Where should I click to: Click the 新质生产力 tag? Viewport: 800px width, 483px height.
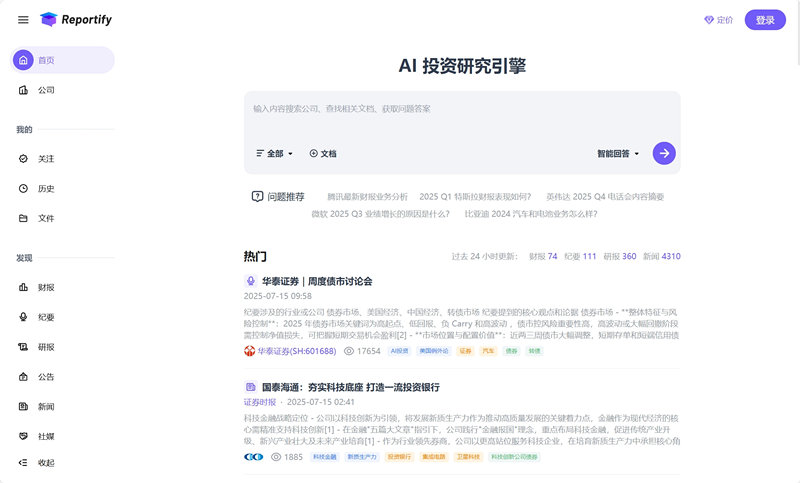pyautogui.click(x=362, y=457)
